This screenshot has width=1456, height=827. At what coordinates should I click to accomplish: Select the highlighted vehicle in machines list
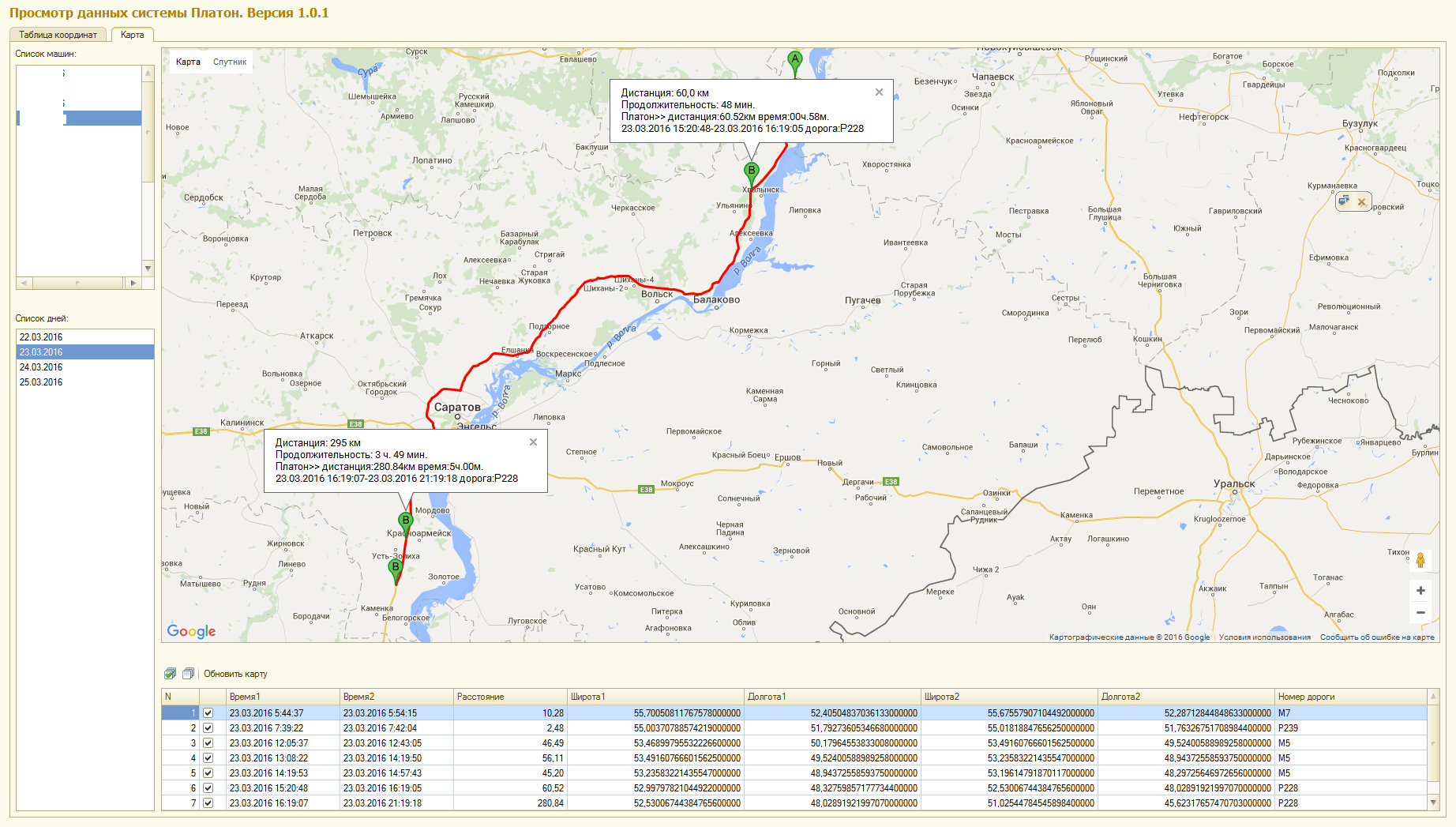coord(79,118)
